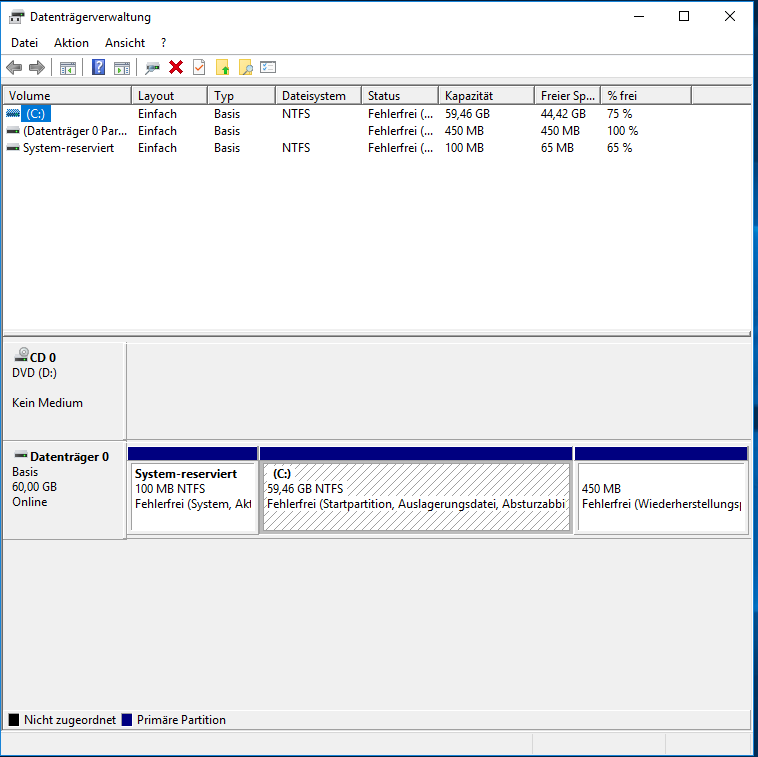Click the Datenträgerverwaltung title bar icon
The height and width of the screenshot is (757, 758).
(x=16, y=17)
